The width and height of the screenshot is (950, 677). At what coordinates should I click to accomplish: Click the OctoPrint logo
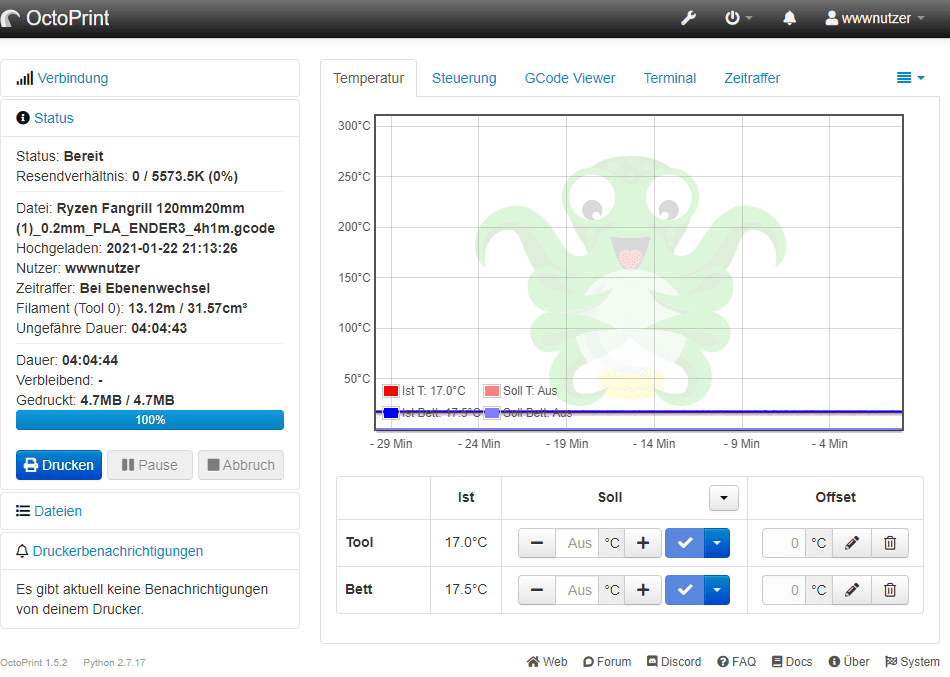point(55,18)
